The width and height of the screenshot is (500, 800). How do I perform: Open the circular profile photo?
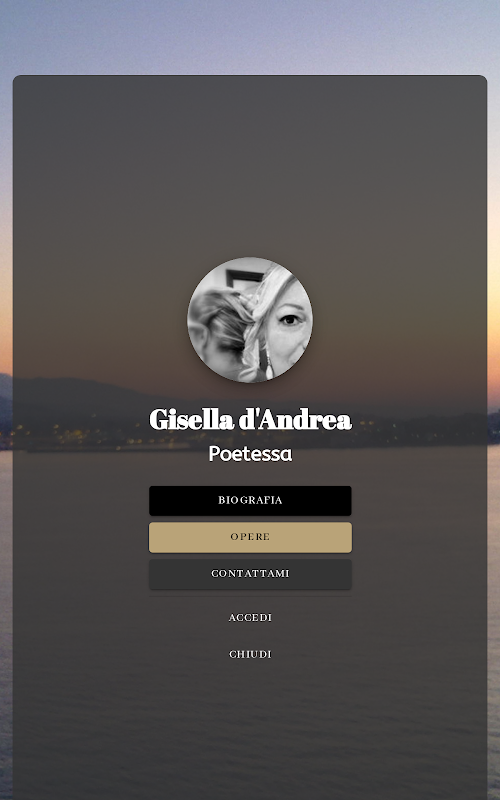coord(250,320)
